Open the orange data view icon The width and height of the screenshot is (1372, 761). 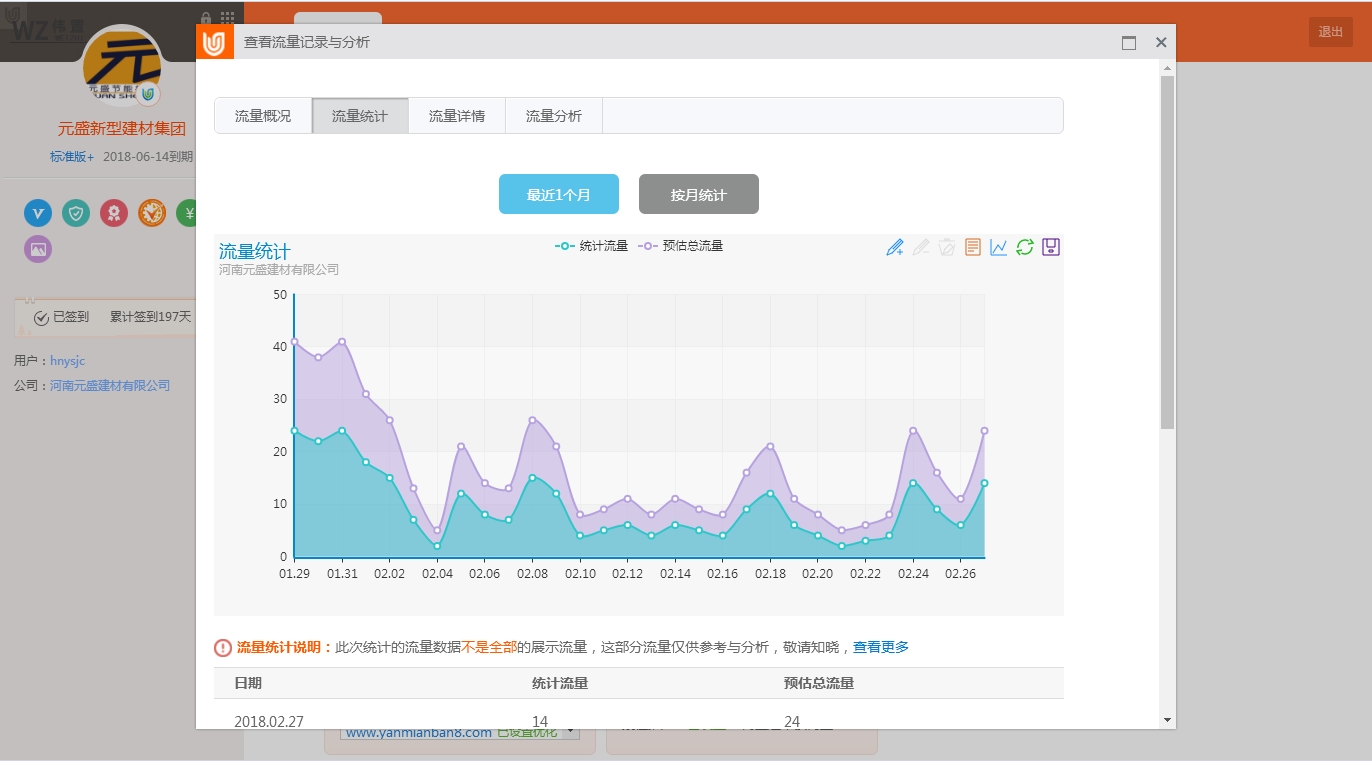pyautogui.click(x=973, y=247)
